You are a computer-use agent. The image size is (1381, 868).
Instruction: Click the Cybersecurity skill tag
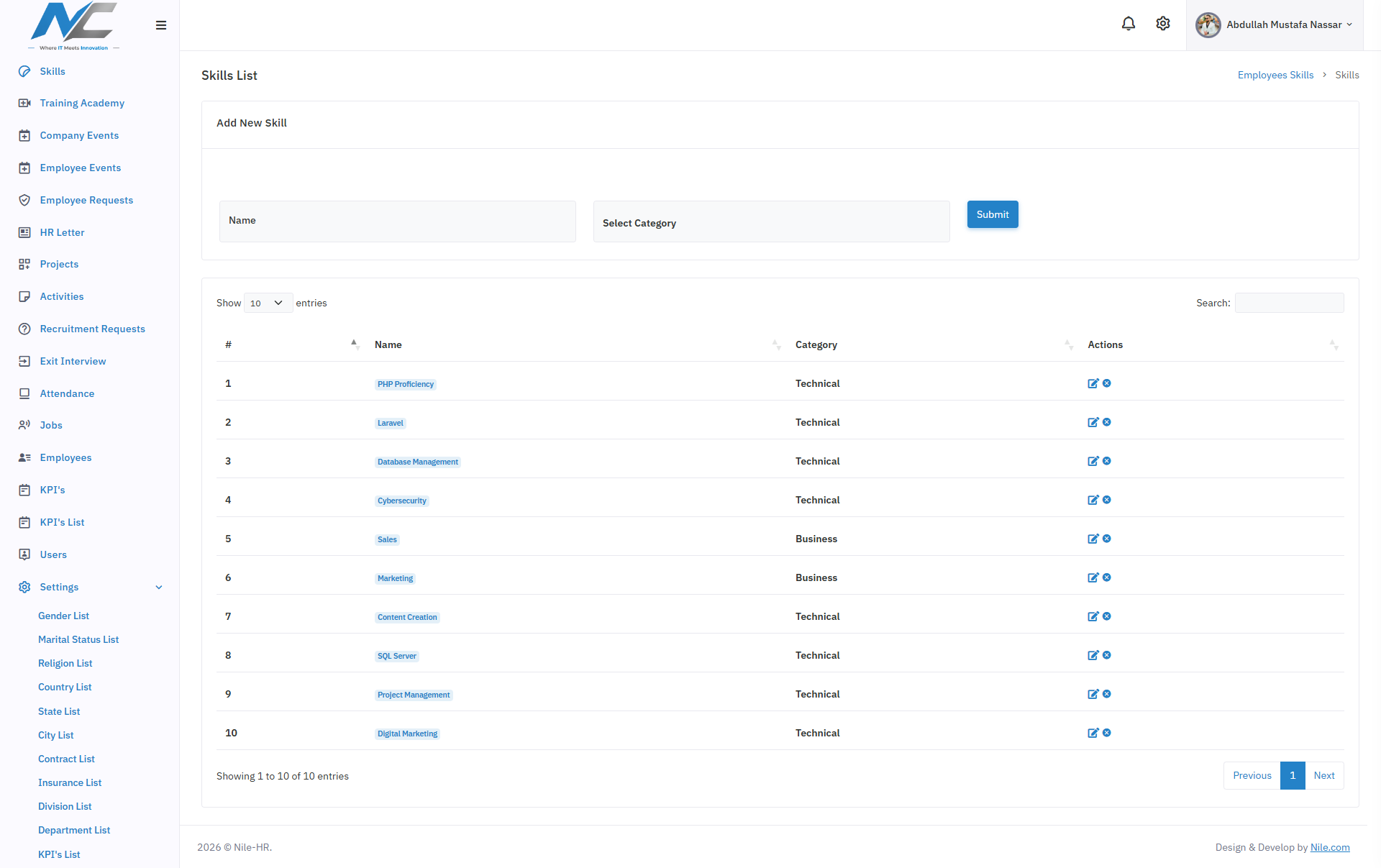click(402, 501)
